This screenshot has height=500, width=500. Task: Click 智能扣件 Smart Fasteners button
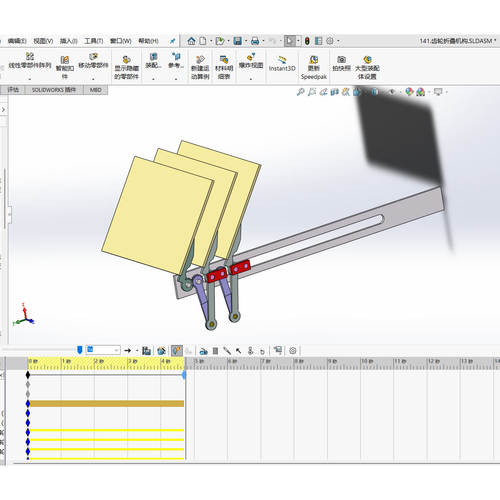tap(65, 68)
